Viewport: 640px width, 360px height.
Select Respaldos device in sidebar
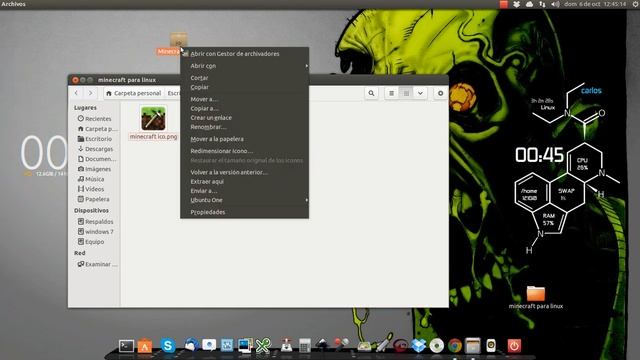tap(96, 222)
